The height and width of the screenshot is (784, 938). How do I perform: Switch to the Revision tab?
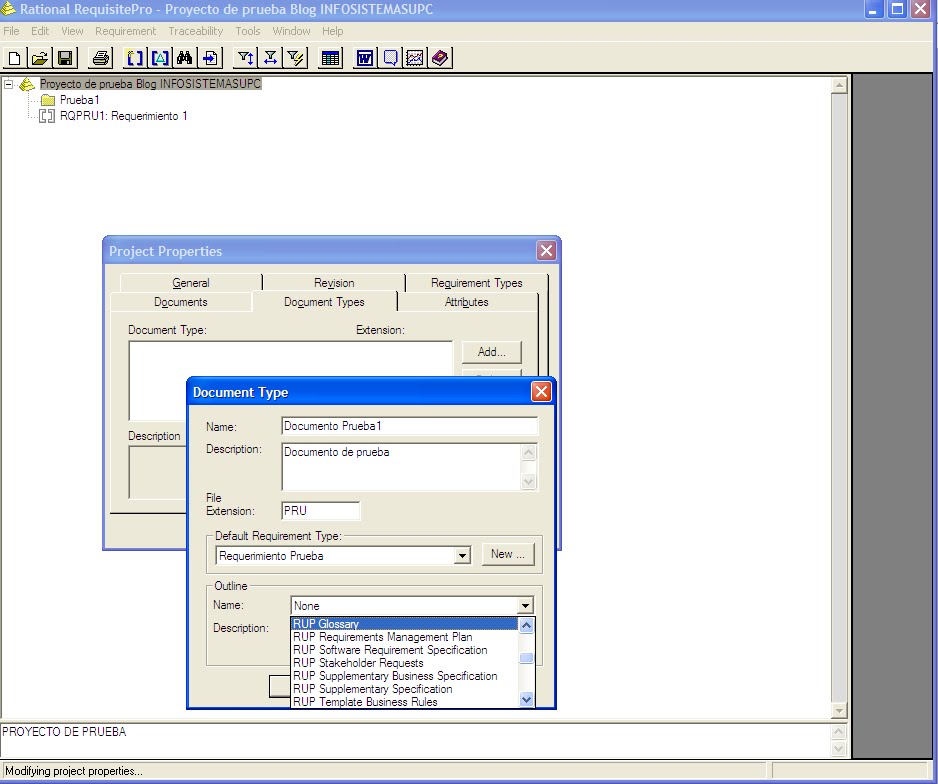click(x=334, y=283)
